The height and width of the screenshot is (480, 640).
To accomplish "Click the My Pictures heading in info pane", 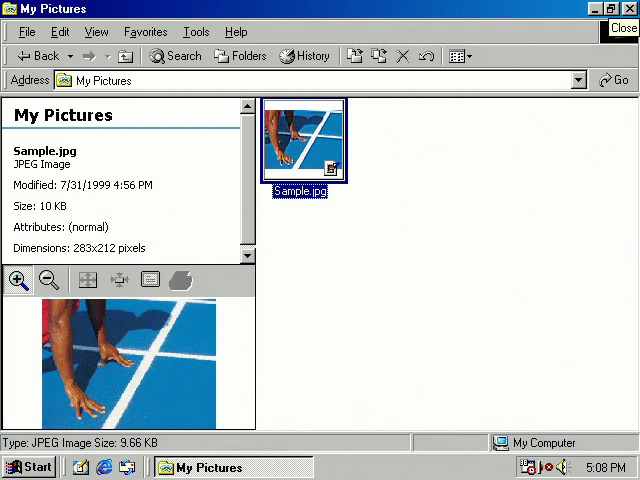I will click(x=63, y=116).
